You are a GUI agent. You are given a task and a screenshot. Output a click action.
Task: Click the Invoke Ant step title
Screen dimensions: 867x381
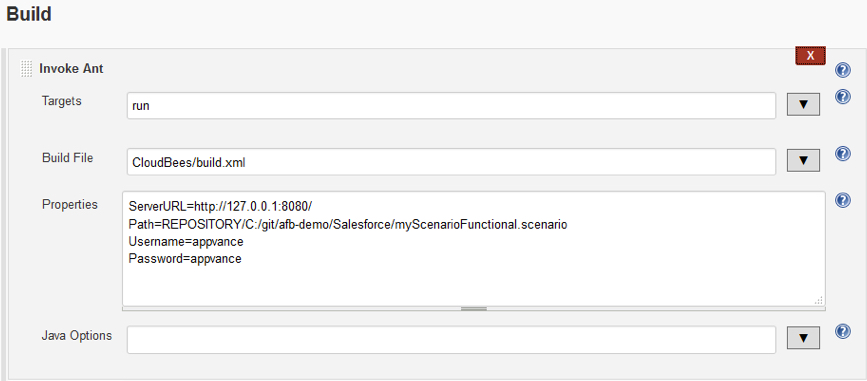pyautogui.click(x=71, y=69)
